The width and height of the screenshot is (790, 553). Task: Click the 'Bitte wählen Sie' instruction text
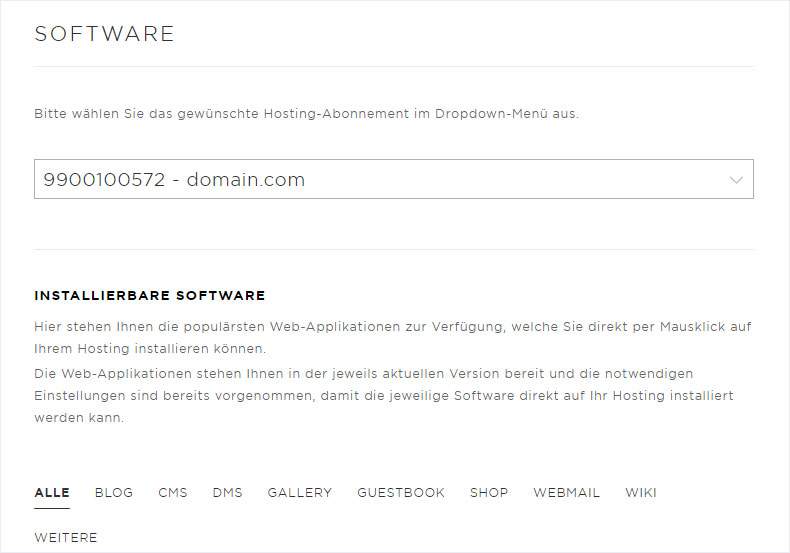[x=306, y=114]
